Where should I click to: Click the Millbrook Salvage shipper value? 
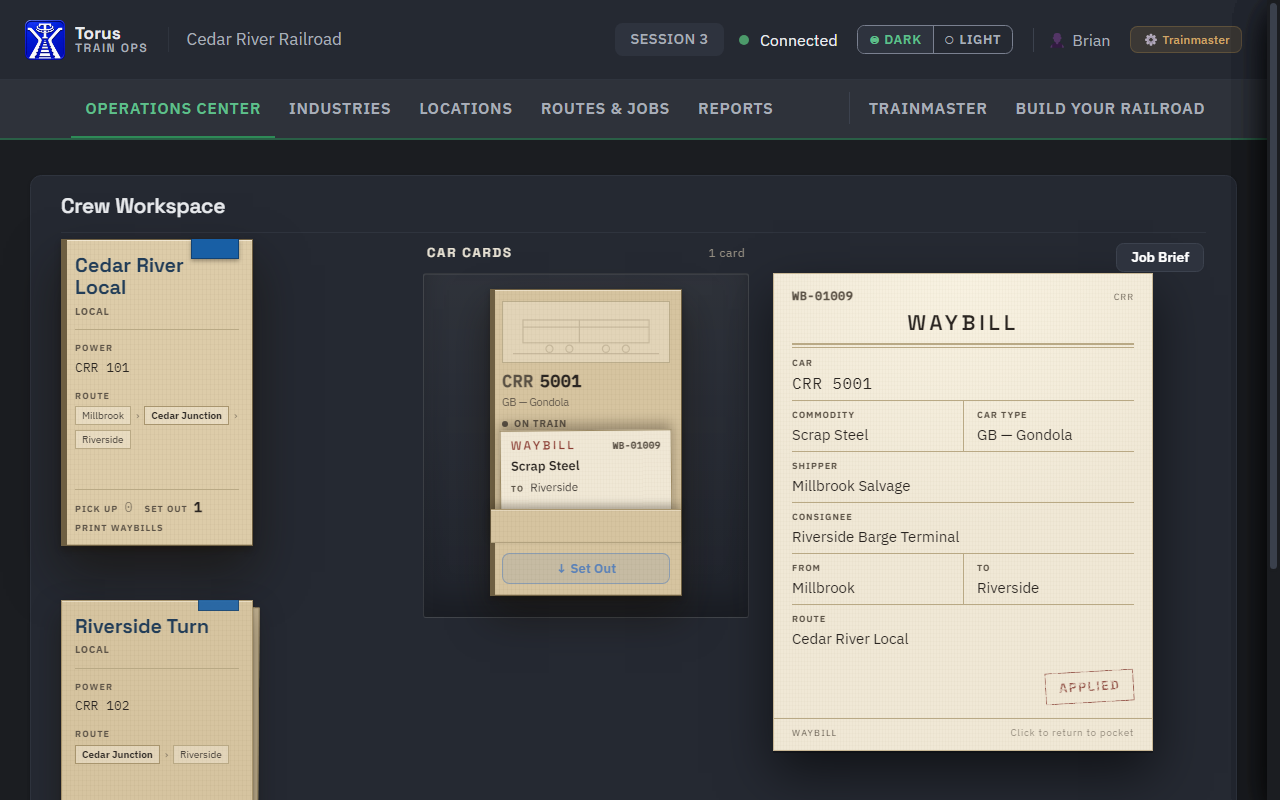(851, 486)
